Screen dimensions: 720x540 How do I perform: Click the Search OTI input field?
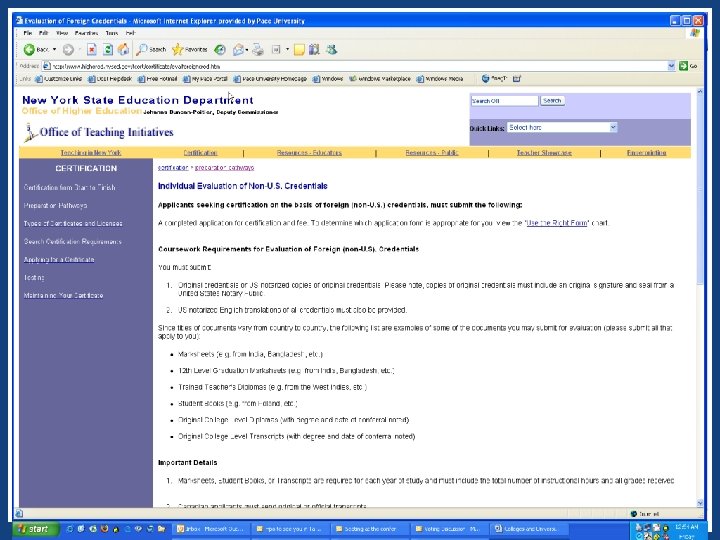pyautogui.click(x=504, y=101)
